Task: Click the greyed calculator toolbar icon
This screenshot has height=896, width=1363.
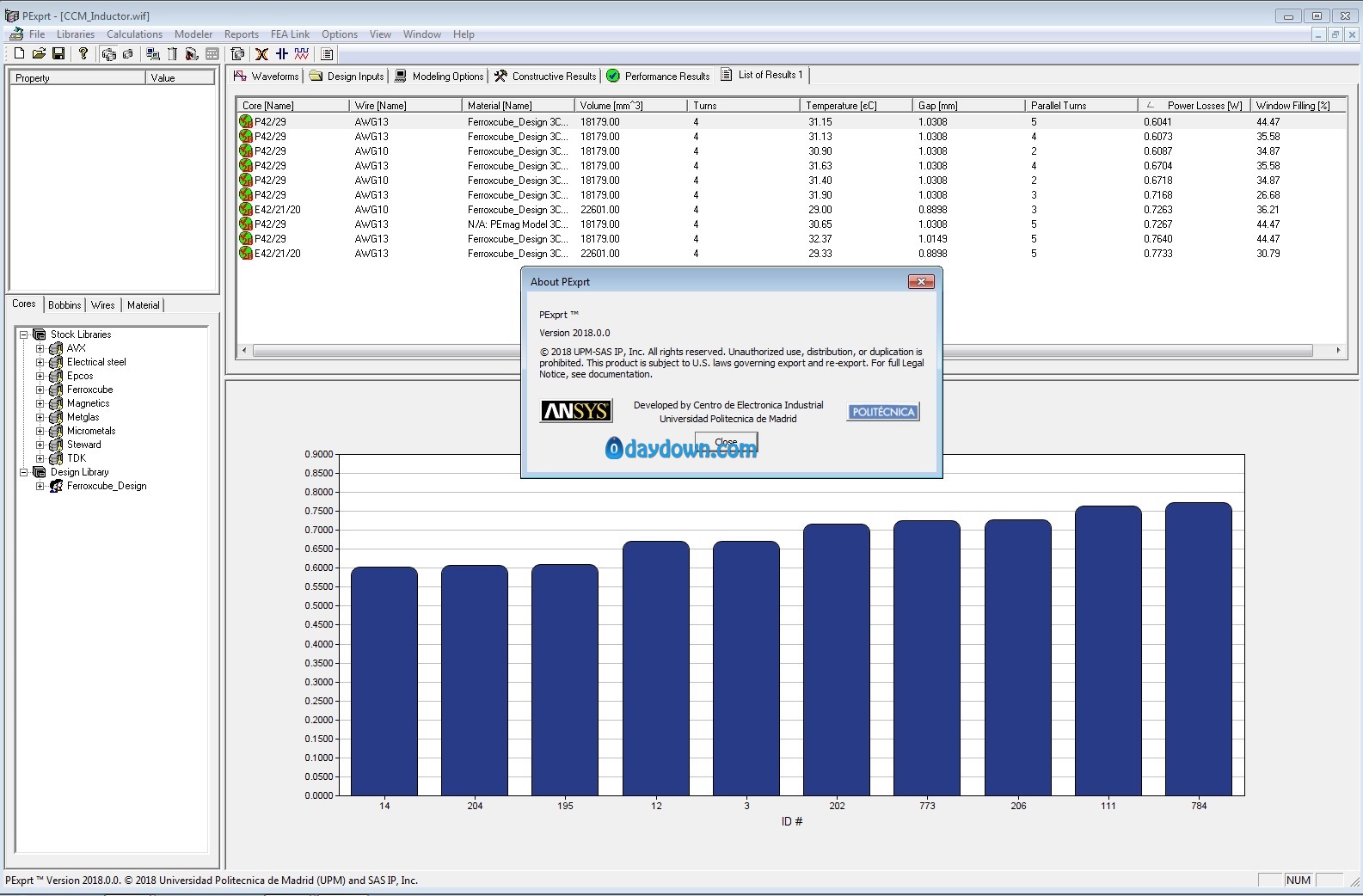Action: click(212, 53)
